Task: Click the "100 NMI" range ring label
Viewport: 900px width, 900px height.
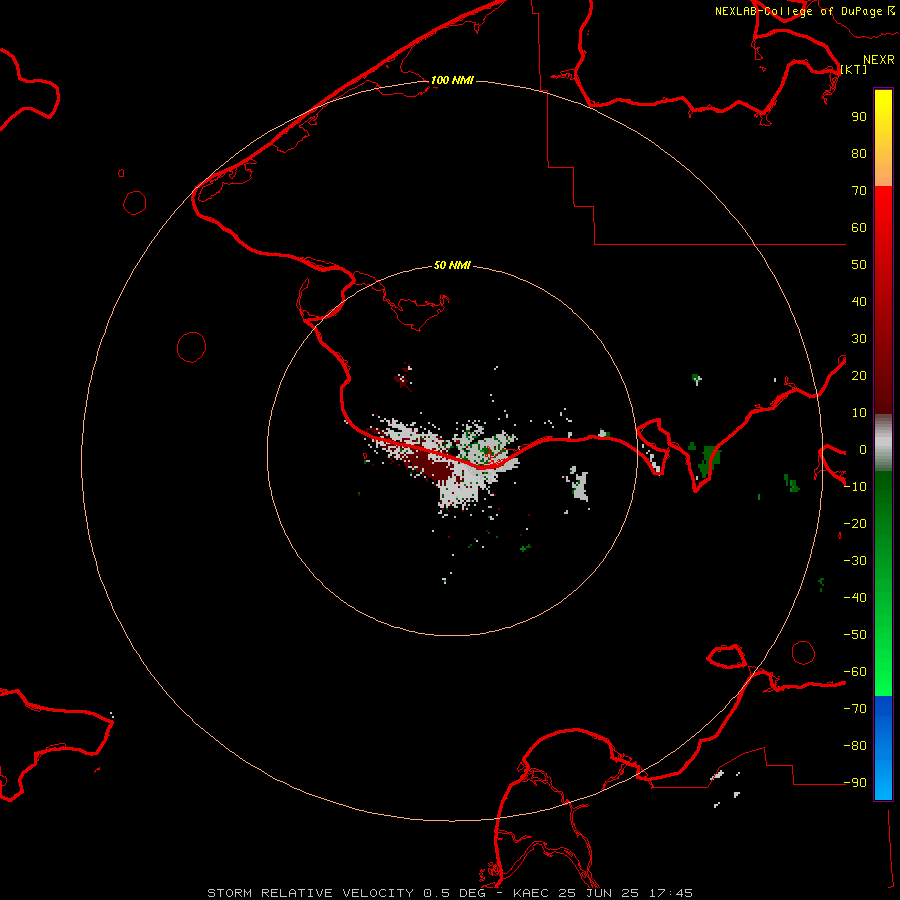Action: [x=452, y=80]
